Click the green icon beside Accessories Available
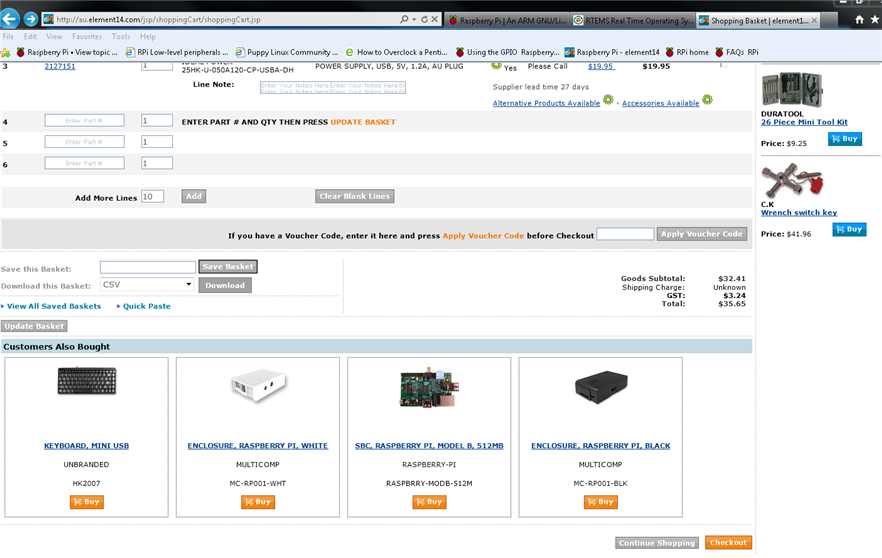The width and height of the screenshot is (882, 558). click(x=708, y=100)
